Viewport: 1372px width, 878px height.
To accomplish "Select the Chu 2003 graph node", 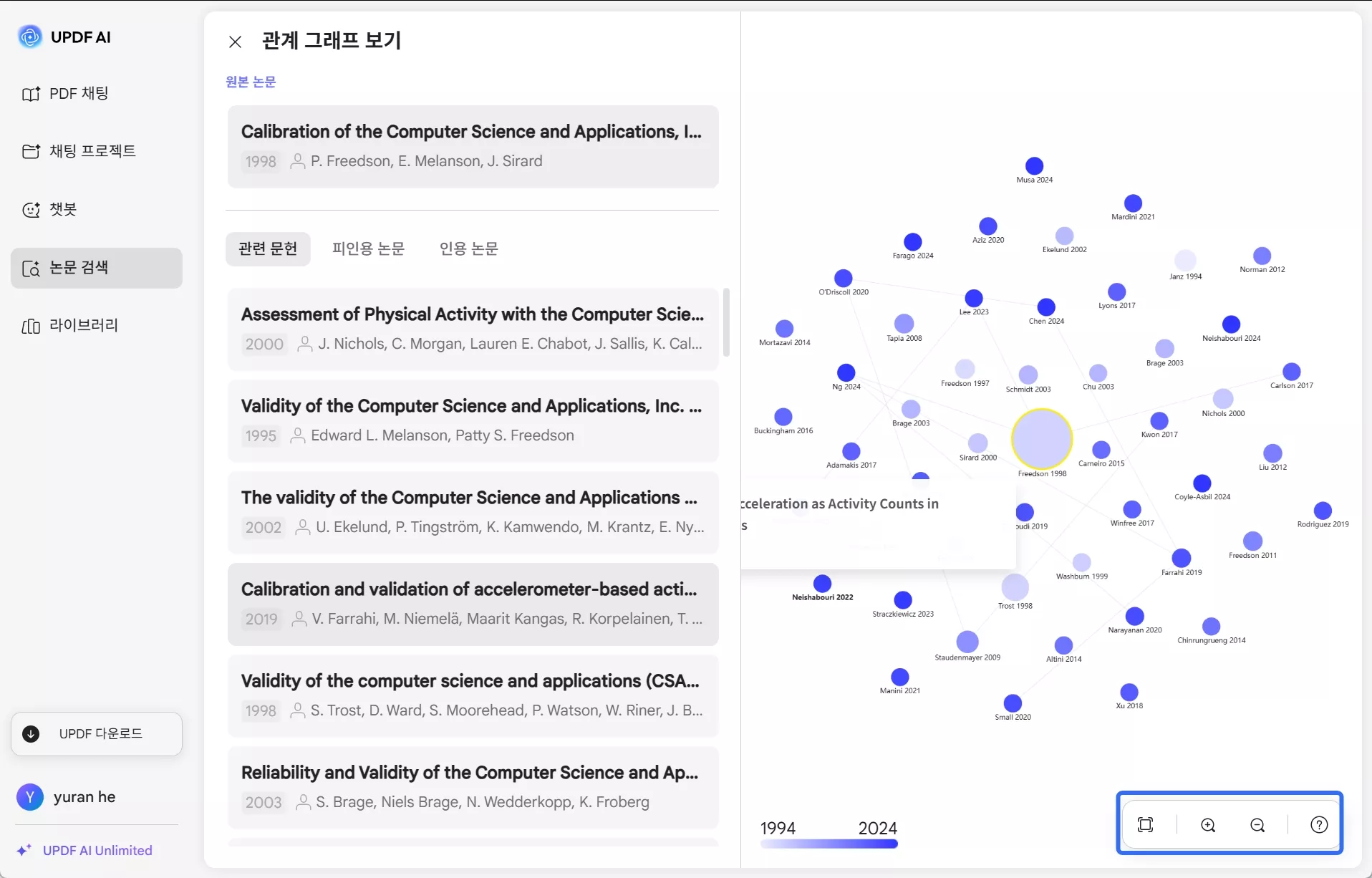I will [1098, 372].
